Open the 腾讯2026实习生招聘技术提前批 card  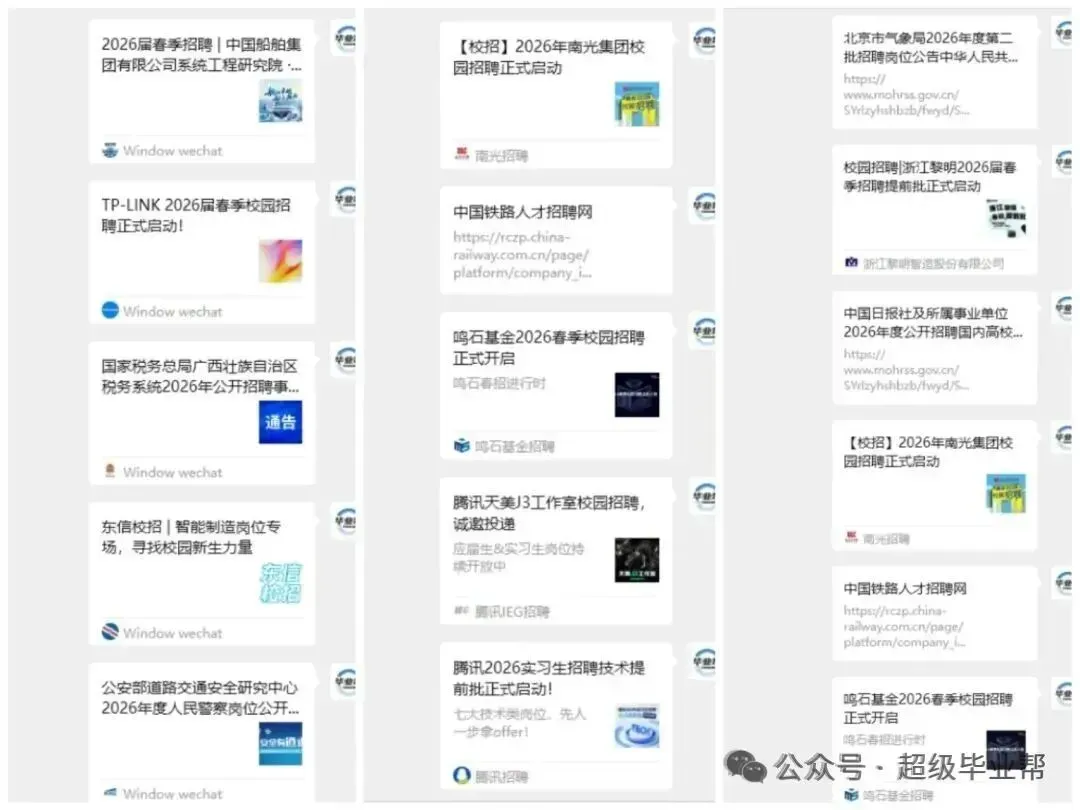point(556,716)
